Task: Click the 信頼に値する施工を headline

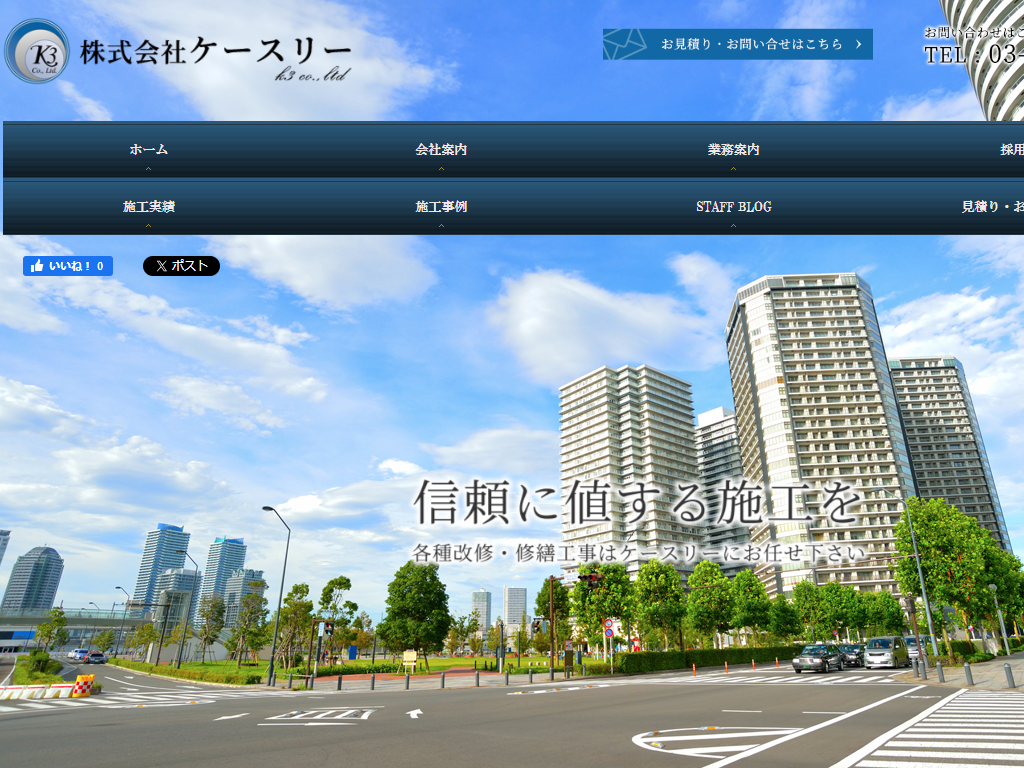Action: (x=637, y=503)
